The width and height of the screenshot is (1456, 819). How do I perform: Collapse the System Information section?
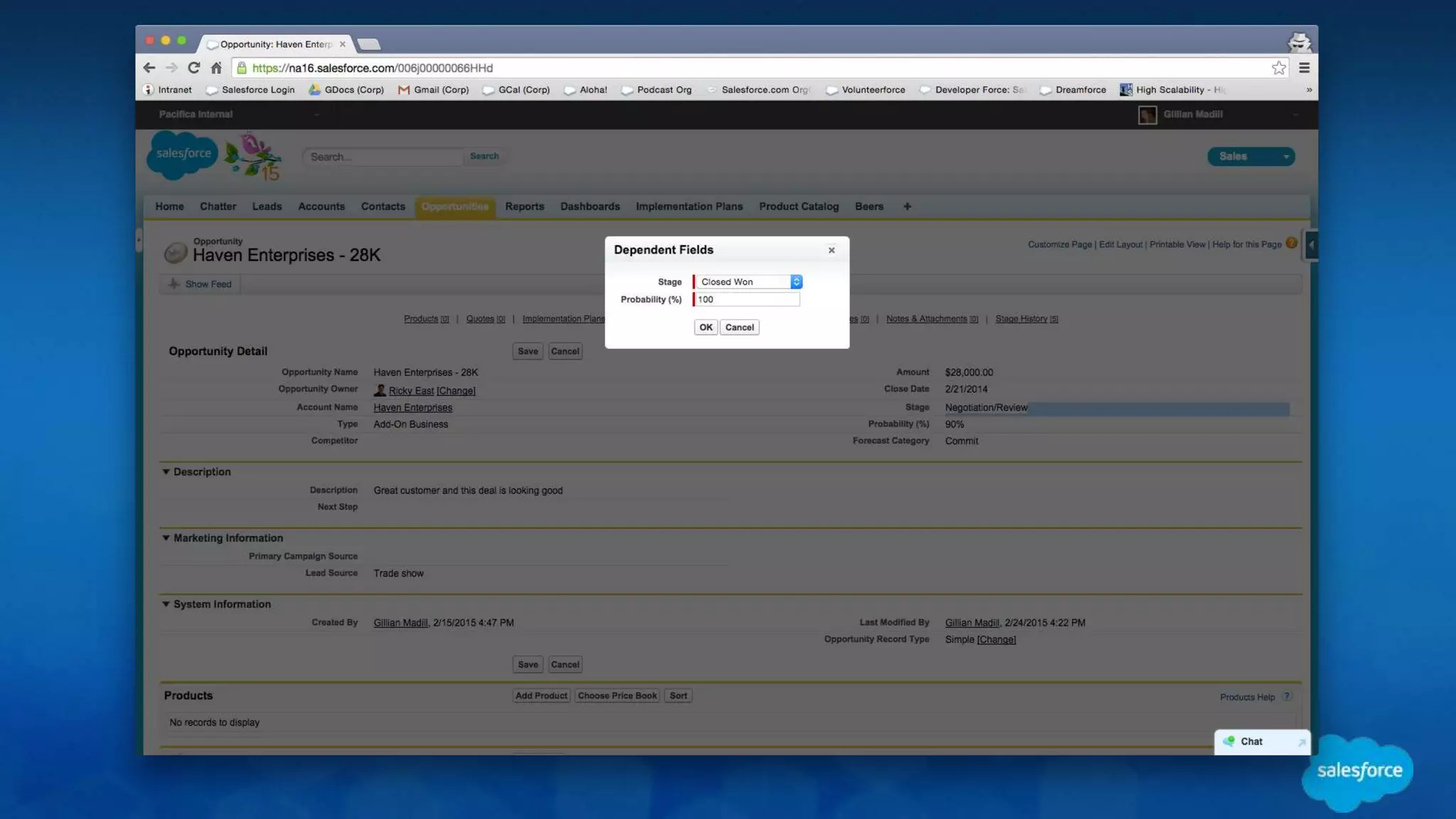point(166,604)
